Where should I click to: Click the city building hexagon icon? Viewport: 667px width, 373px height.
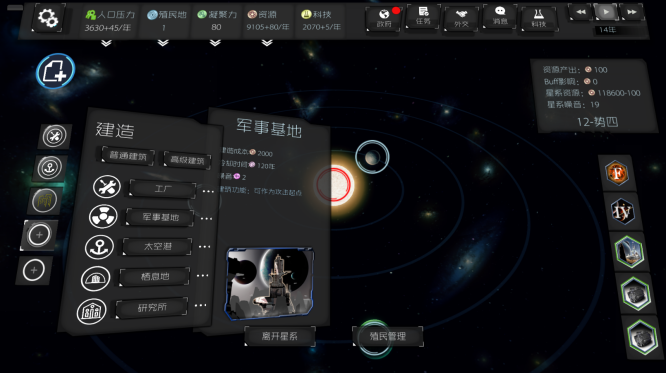(629, 251)
